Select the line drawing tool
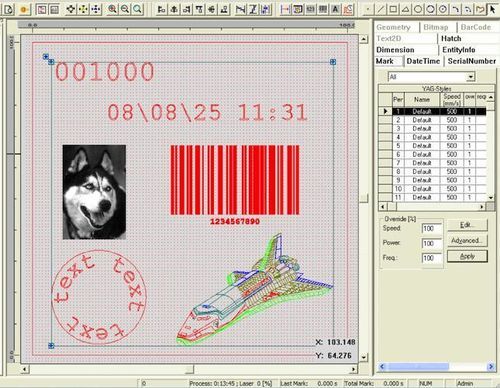The image size is (500, 388). tap(380, 9)
